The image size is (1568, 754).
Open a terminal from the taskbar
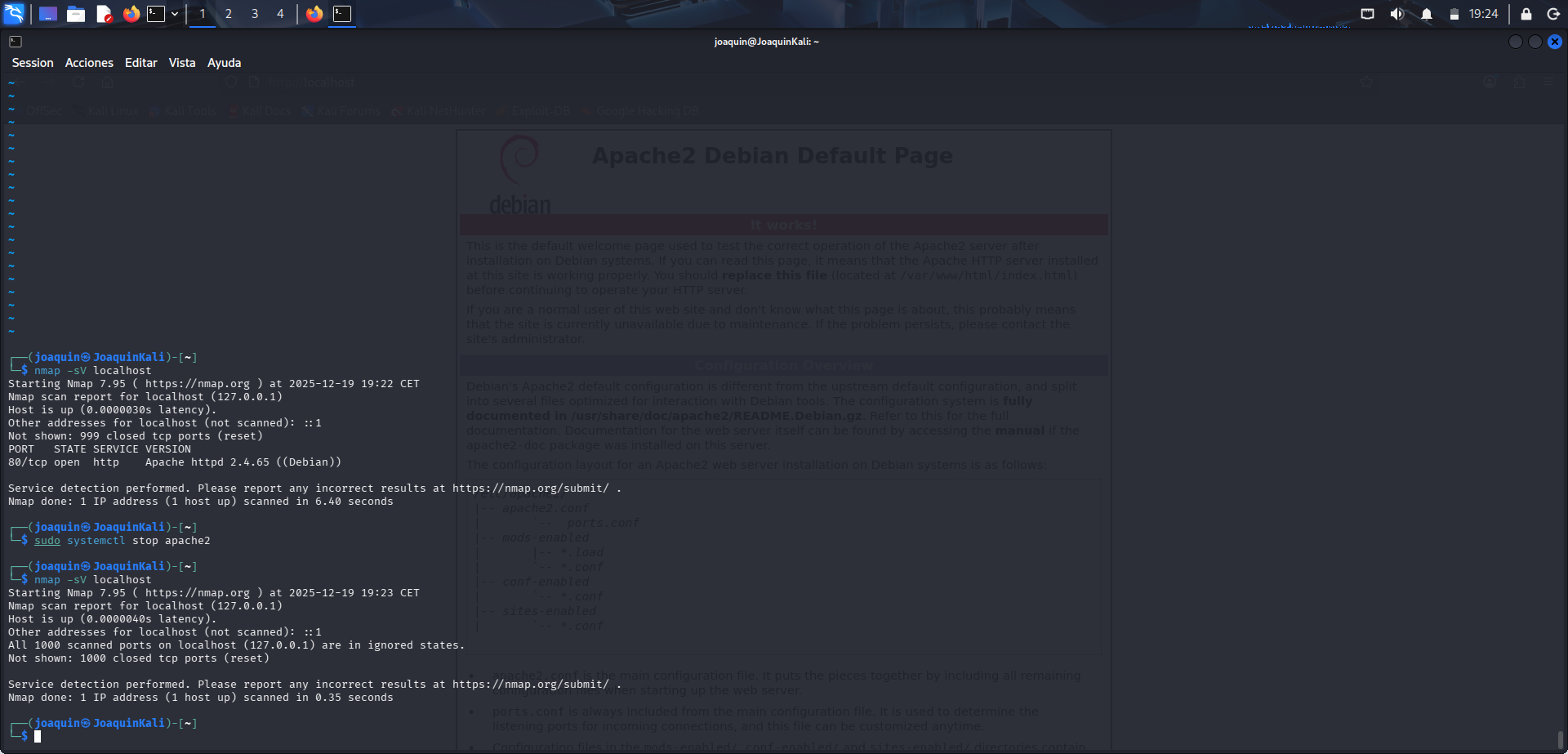155,13
